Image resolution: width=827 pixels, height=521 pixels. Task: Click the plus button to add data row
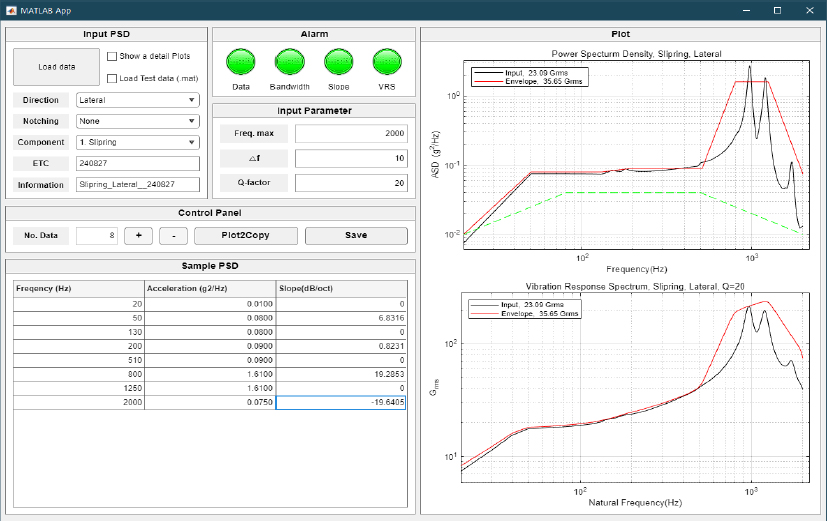click(138, 236)
